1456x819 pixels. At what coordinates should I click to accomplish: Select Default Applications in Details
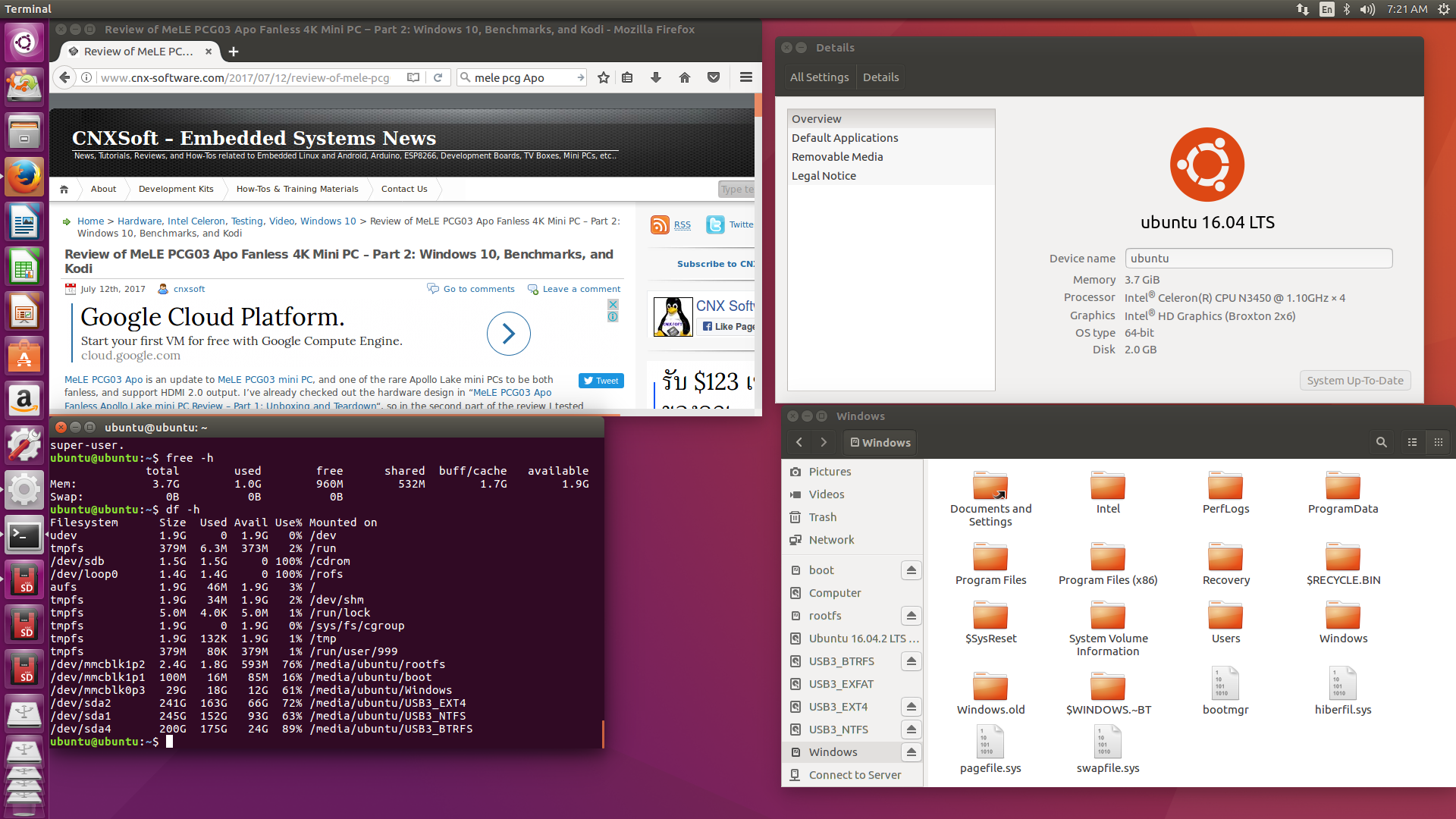click(891, 138)
